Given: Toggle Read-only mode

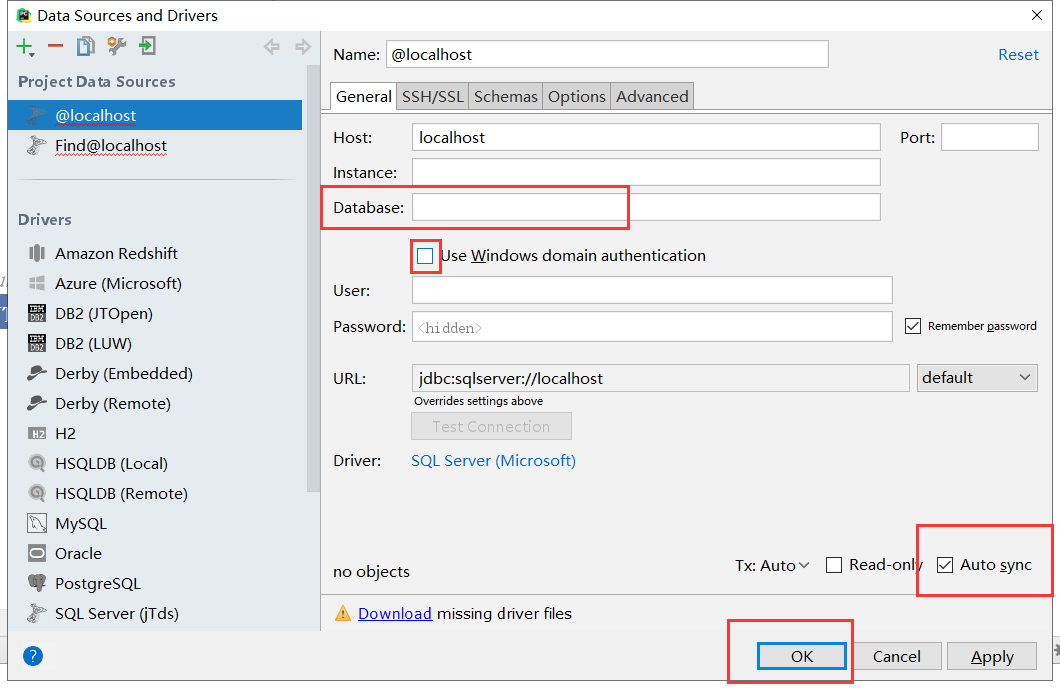Looking at the screenshot, I should [x=834, y=564].
